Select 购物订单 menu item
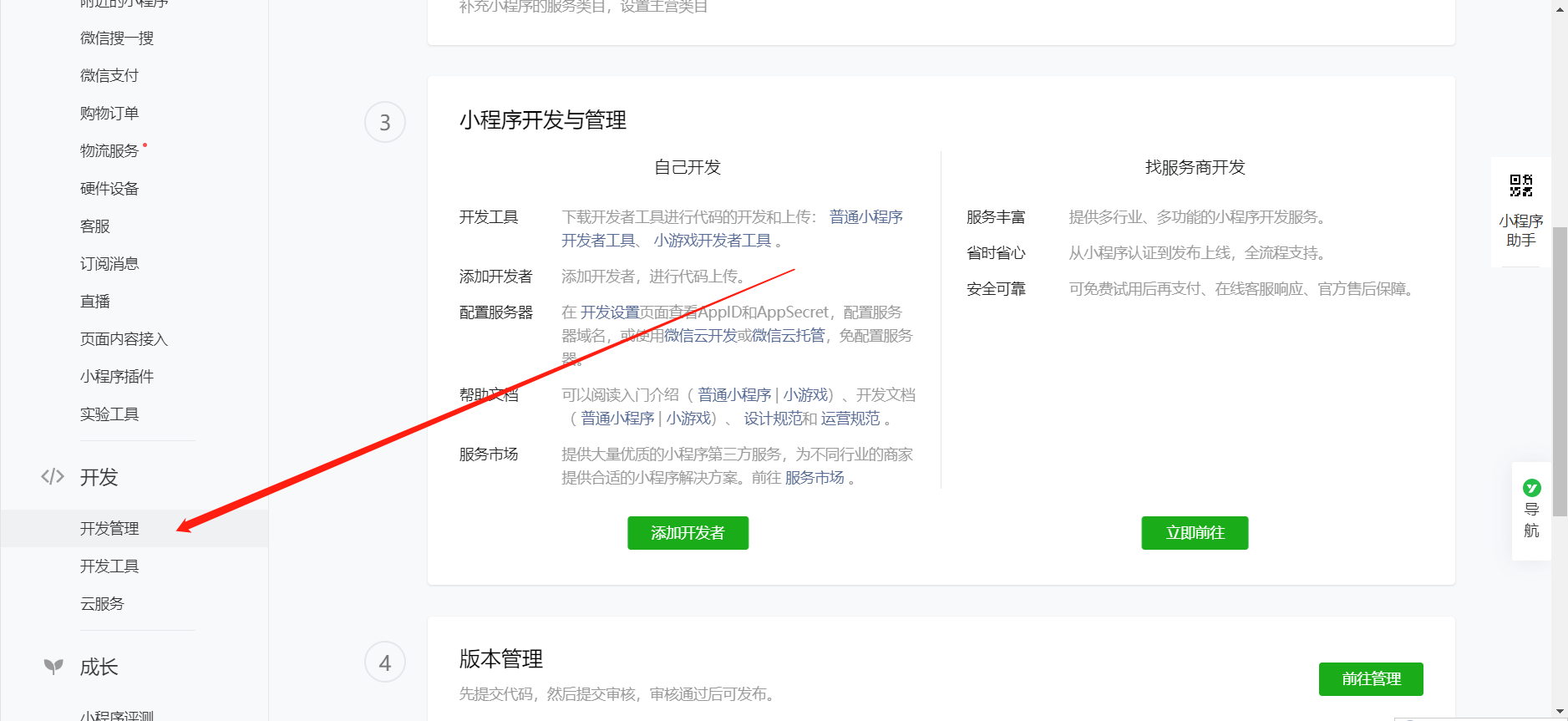 point(109,113)
